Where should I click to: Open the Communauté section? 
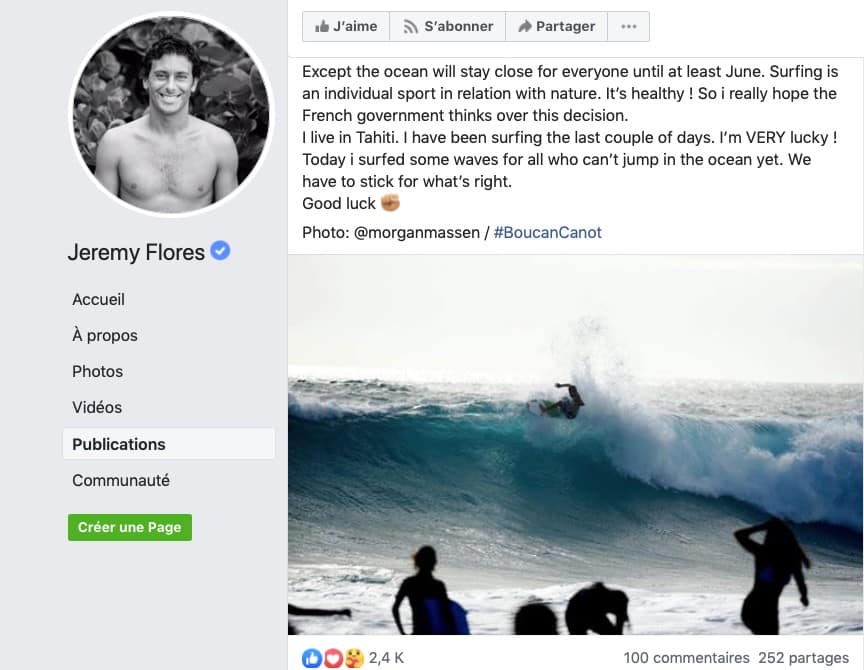point(121,480)
